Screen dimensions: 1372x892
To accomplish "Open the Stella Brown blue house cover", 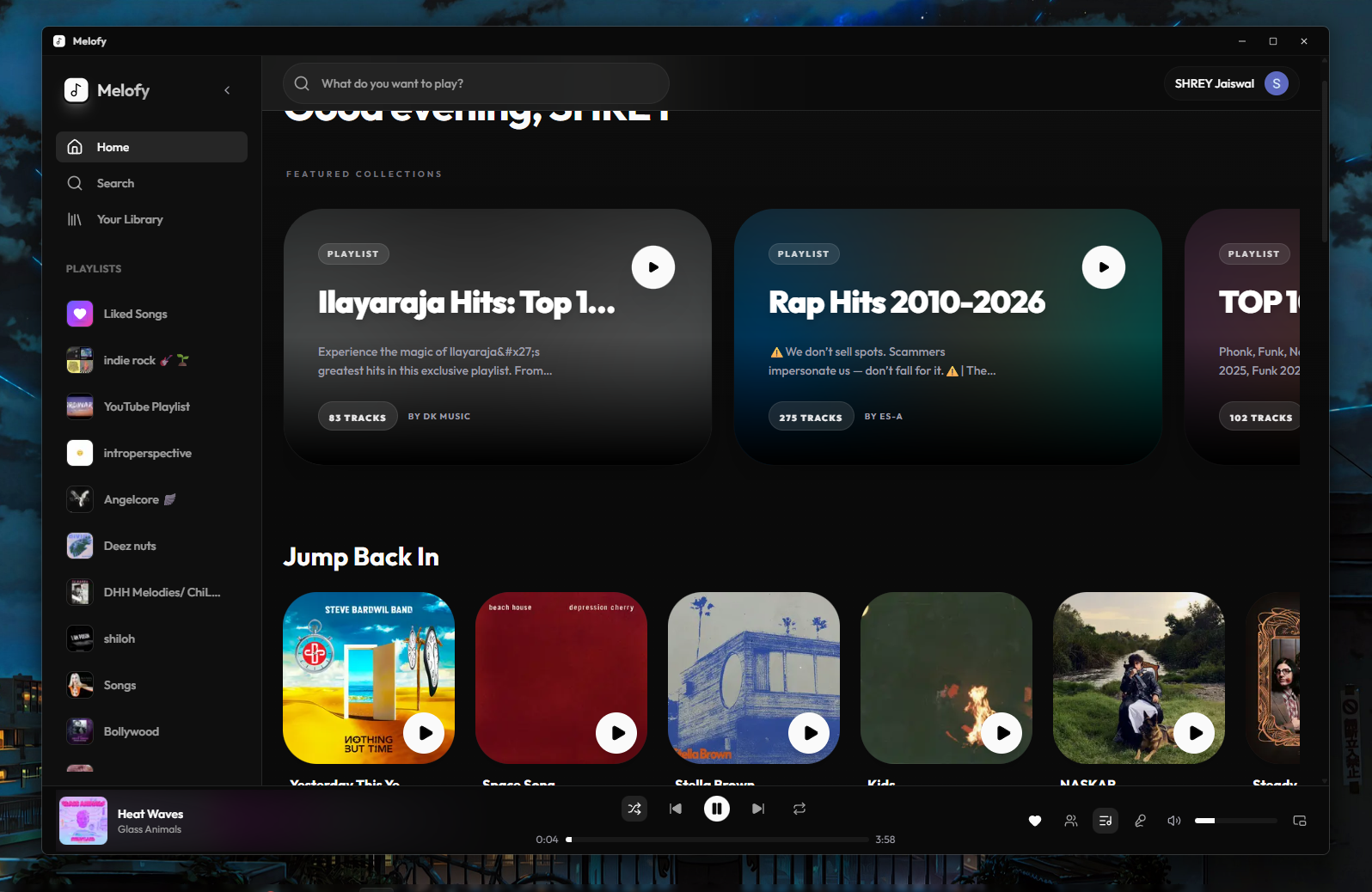I will pyautogui.click(x=754, y=678).
